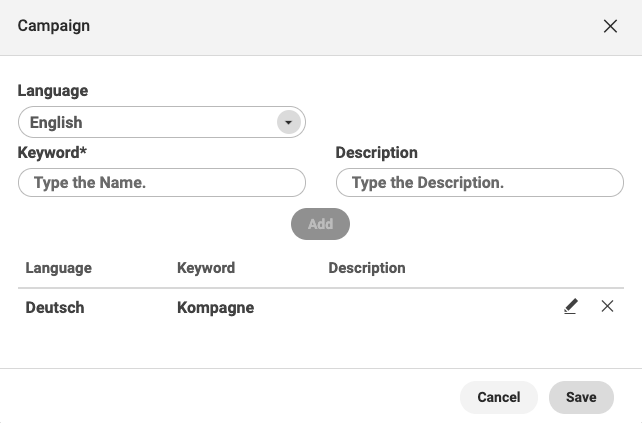The height and width of the screenshot is (423, 642).
Task: Delete the Deutsch keyword row
Action: pyautogui.click(x=607, y=306)
